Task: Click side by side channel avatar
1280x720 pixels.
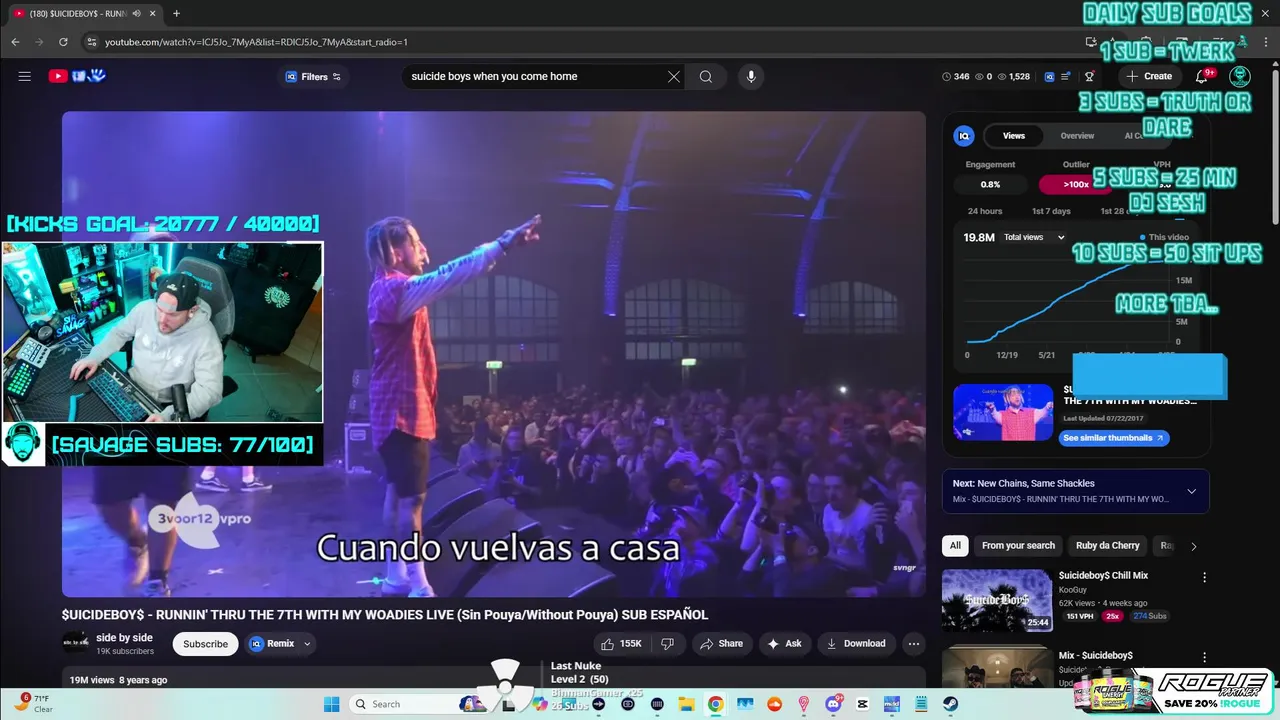Action: (x=76, y=644)
